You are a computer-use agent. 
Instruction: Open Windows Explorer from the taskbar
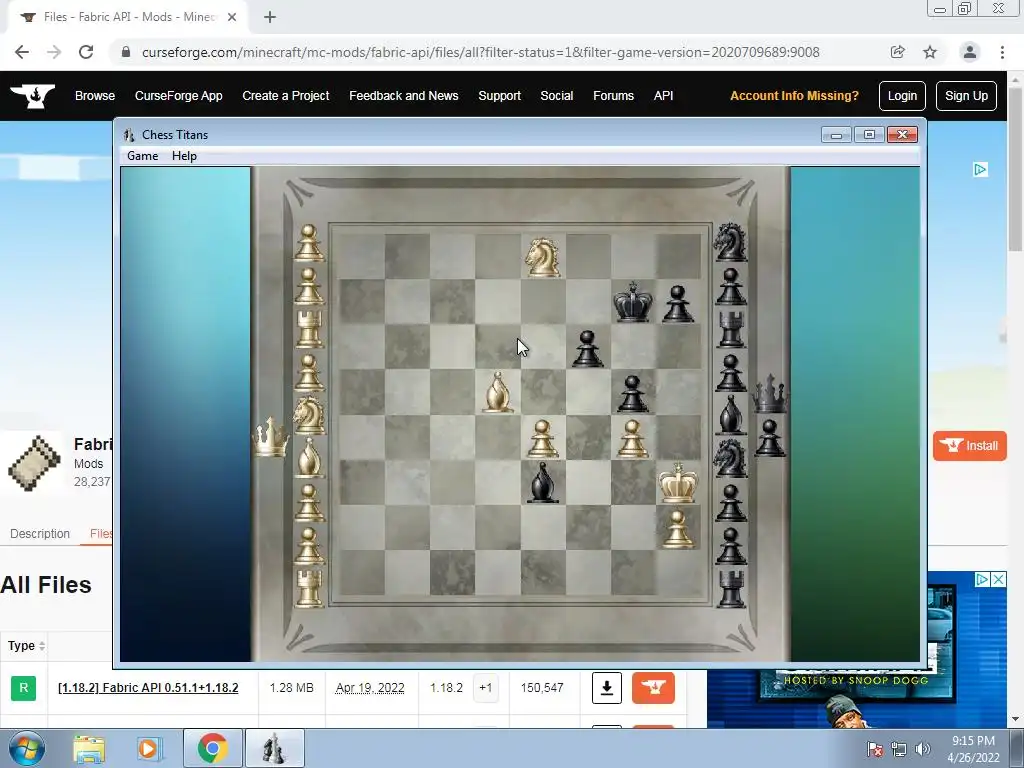[x=89, y=748]
